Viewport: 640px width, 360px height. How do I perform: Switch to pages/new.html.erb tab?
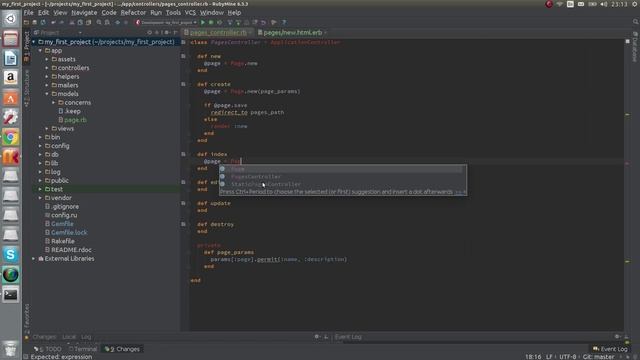pos(292,32)
